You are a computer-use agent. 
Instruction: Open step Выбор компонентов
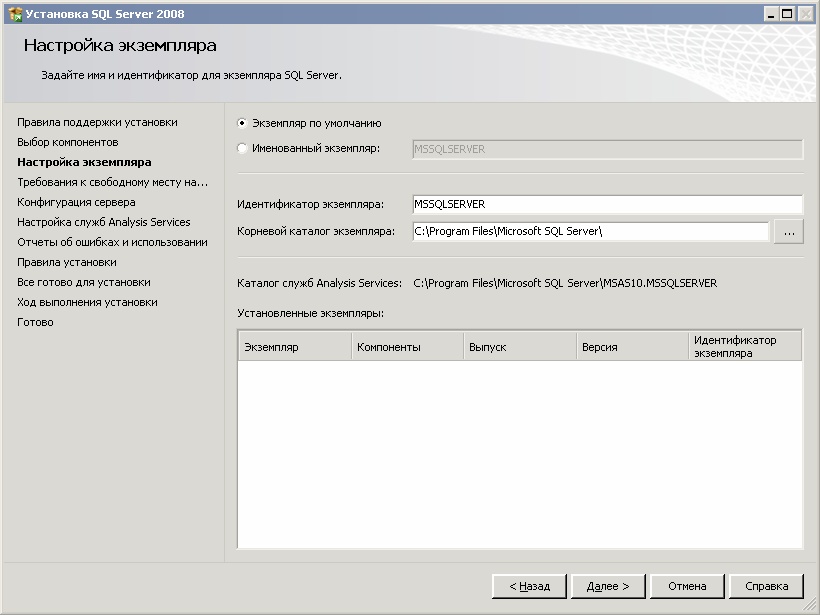pyautogui.click(x=68, y=142)
